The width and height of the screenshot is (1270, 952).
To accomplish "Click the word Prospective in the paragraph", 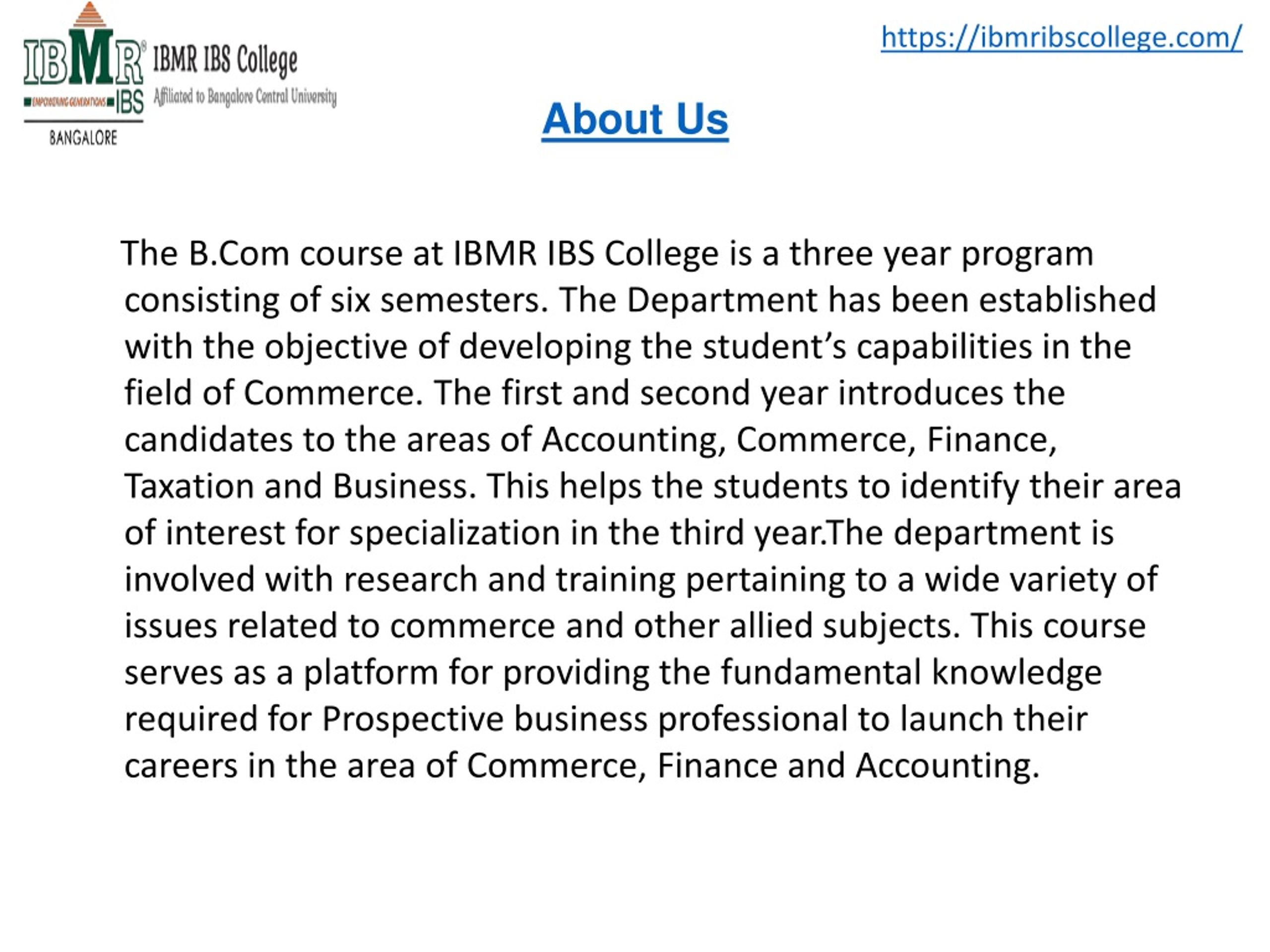I will coord(412,719).
